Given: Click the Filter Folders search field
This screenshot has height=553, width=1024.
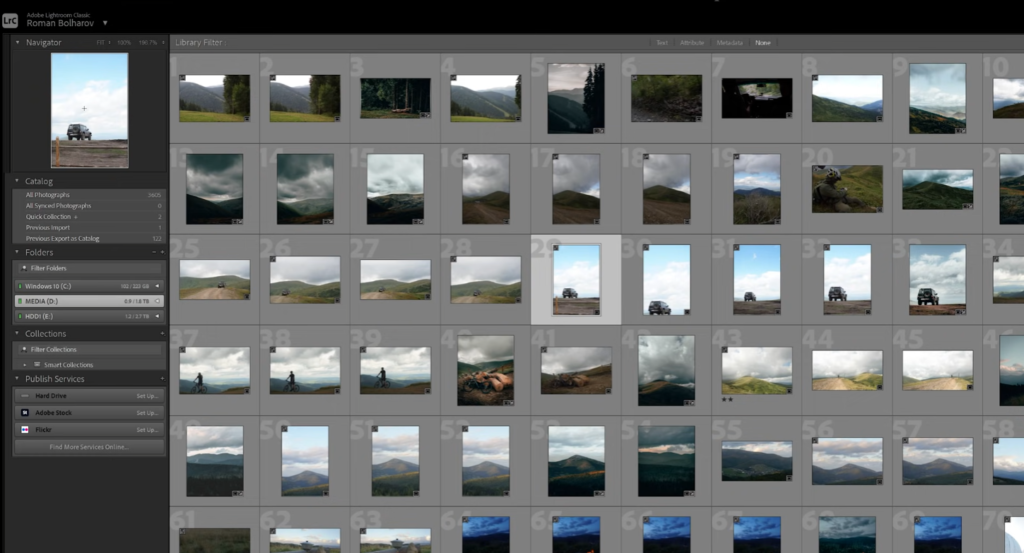Looking at the screenshot, I should coord(88,268).
